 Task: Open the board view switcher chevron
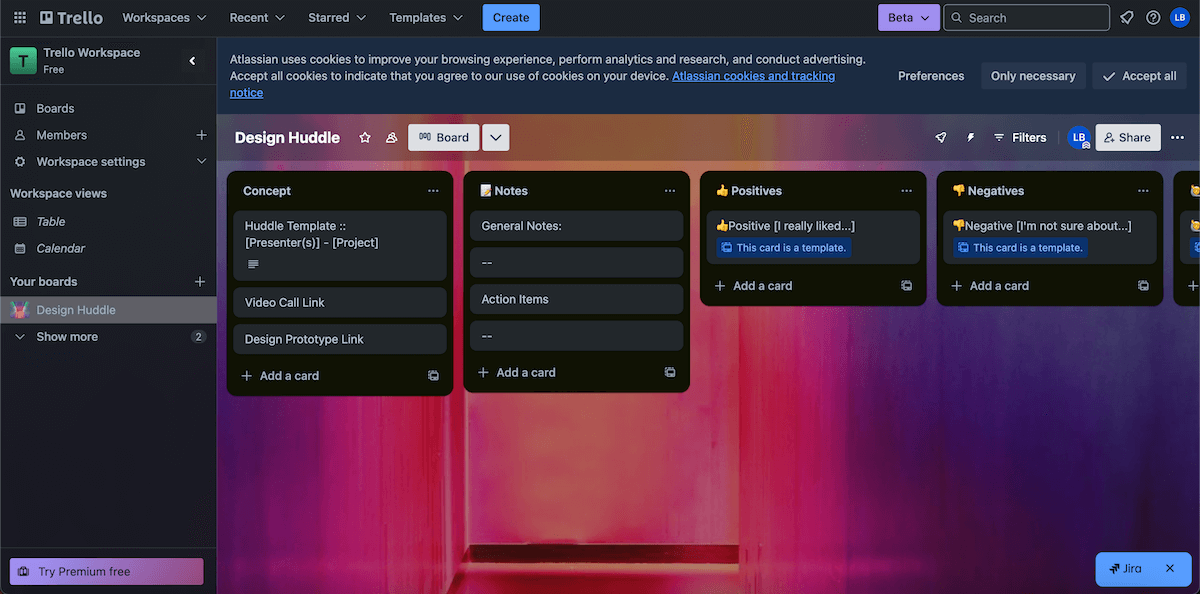pyautogui.click(x=496, y=138)
